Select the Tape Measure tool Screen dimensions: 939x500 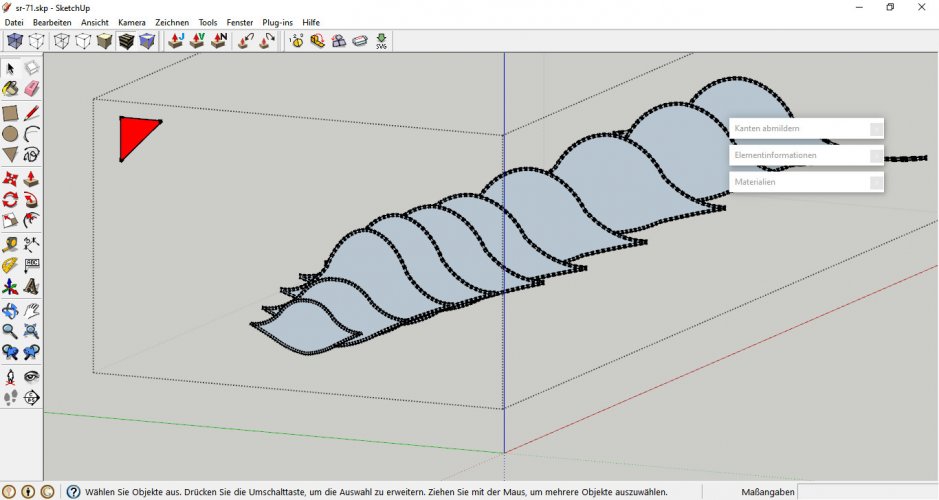coord(10,244)
